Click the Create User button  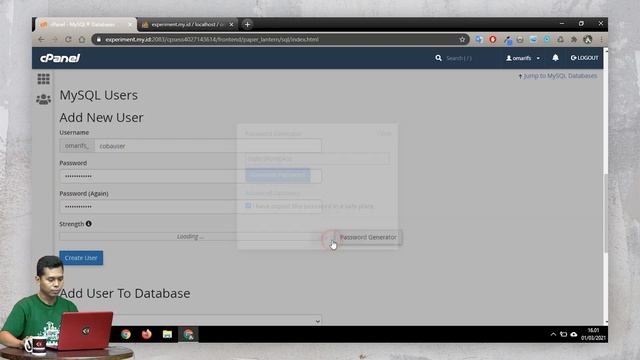[x=81, y=258]
